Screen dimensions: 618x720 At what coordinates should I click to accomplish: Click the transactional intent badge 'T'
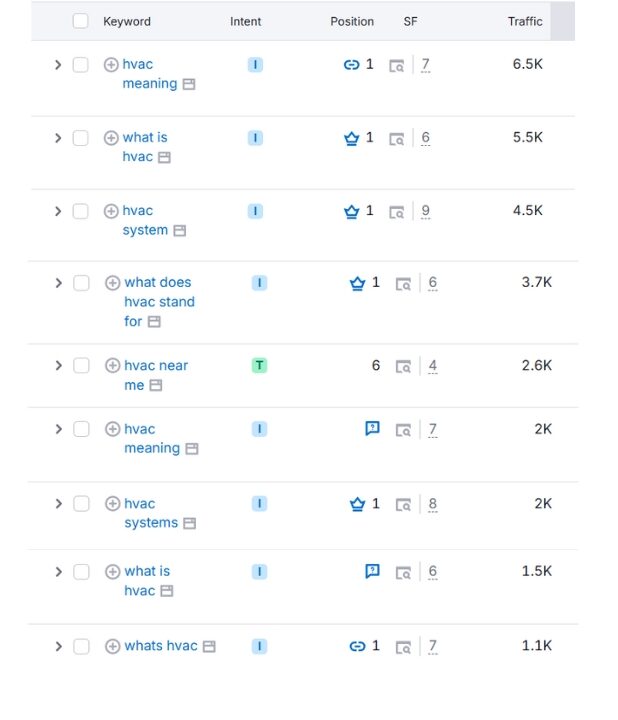point(259,366)
